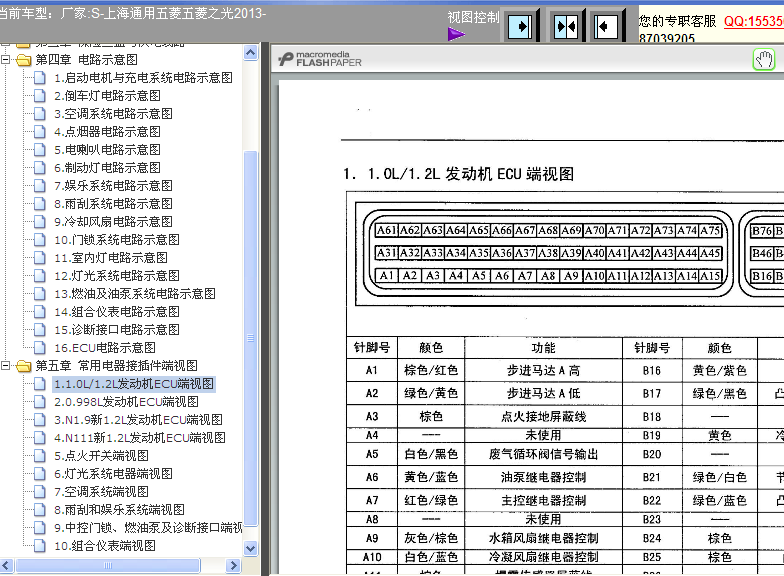Open 11.室内灯电路示意图
The image size is (784, 576).
pos(110,258)
